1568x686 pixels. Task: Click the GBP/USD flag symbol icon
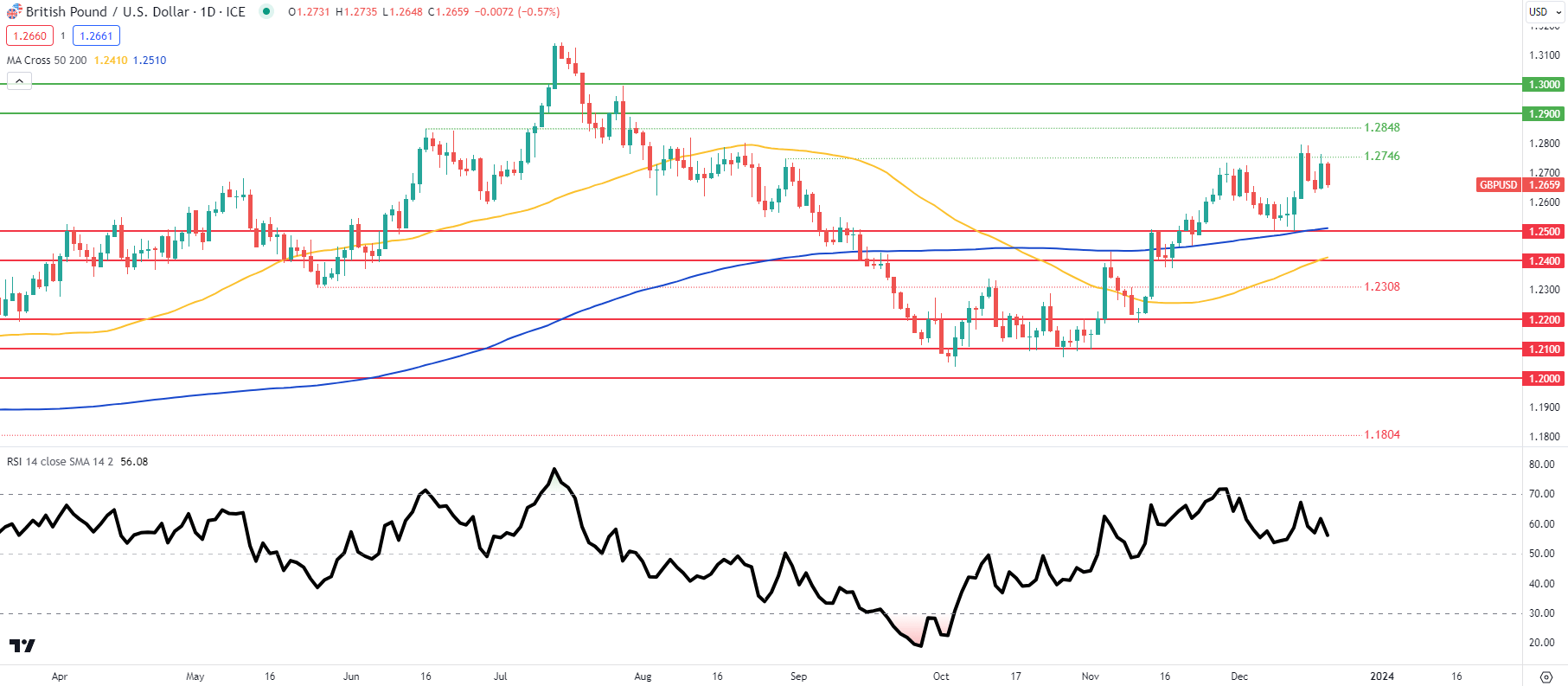(14, 12)
